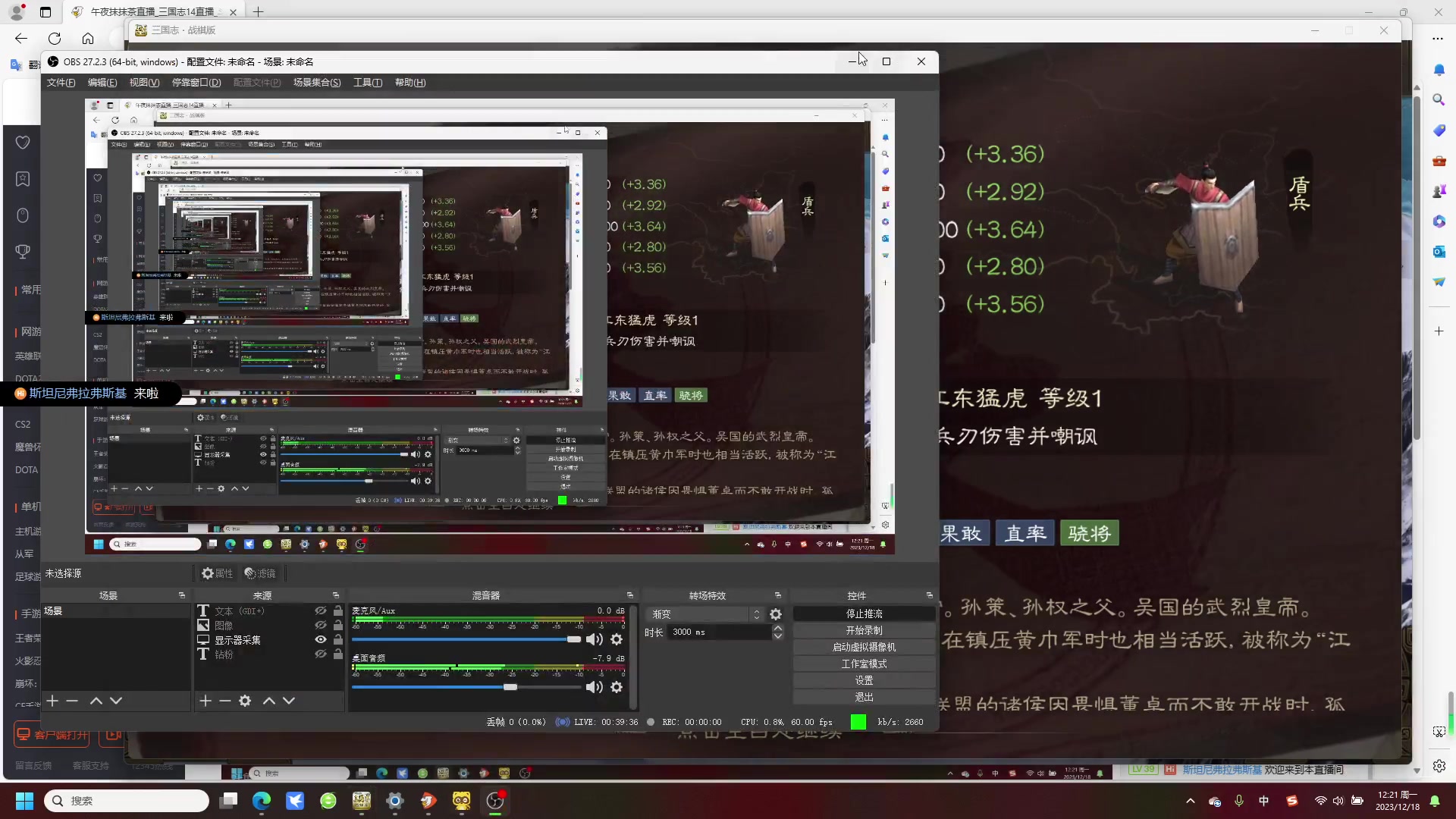The height and width of the screenshot is (819, 1456).
Task: Open OBS 设置 from controls panel
Action: (864, 680)
